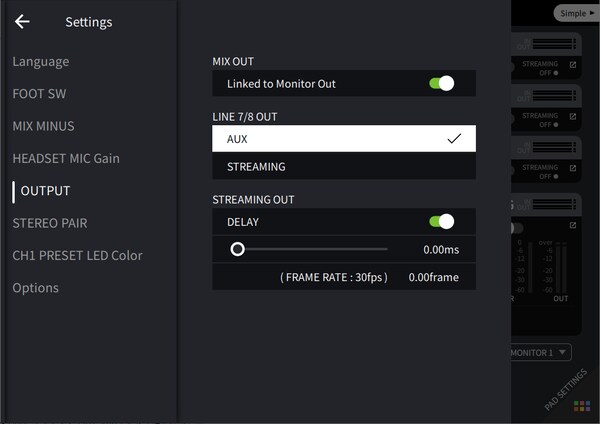Select STREAMING for Line 7/8 Out

coord(344,167)
